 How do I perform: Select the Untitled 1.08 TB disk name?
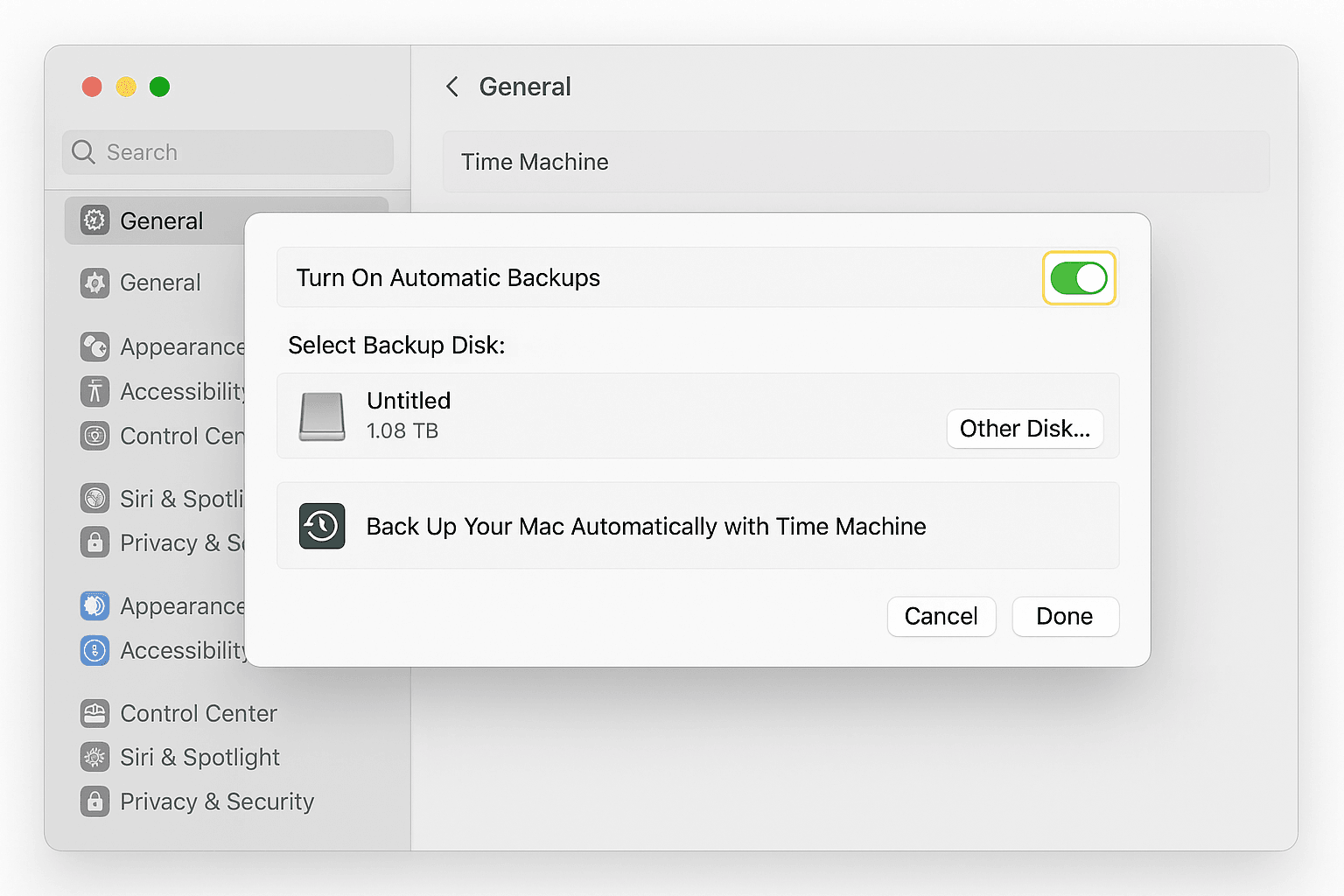pyautogui.click(x=409, y=401)
